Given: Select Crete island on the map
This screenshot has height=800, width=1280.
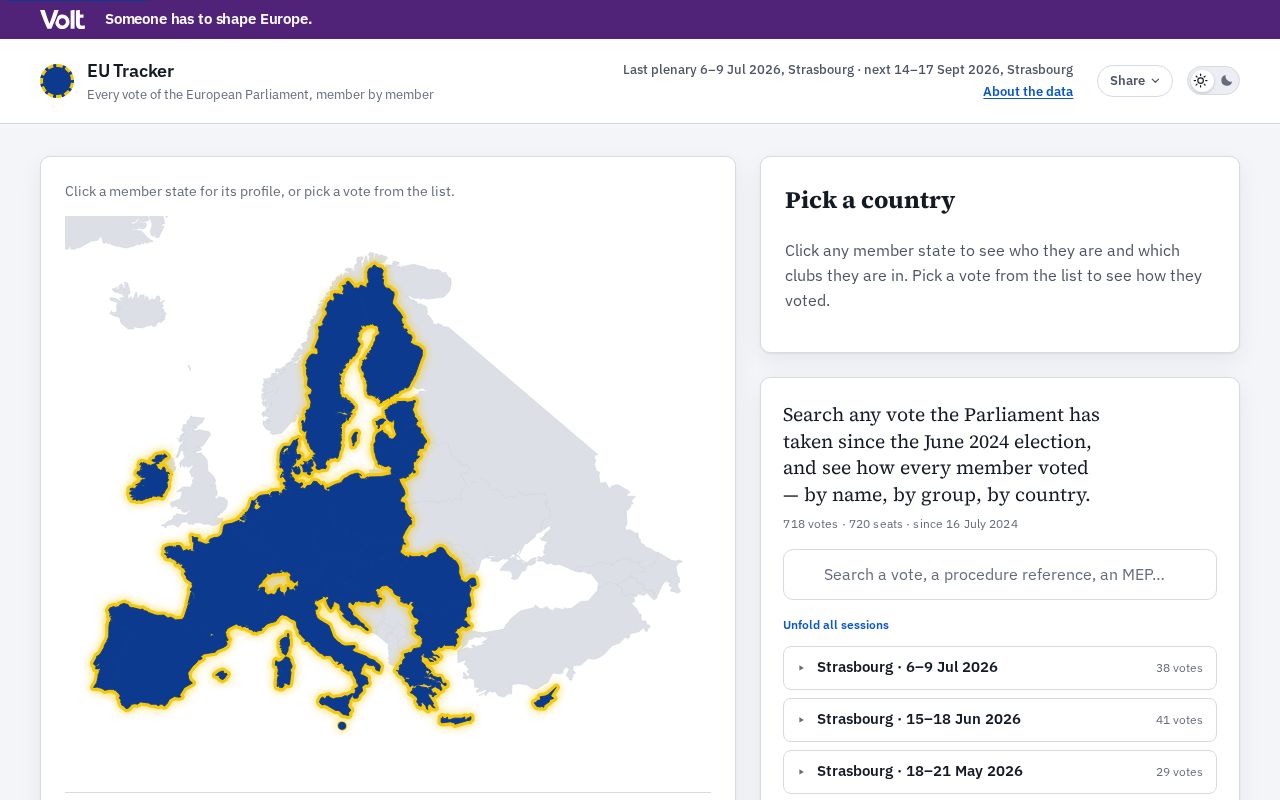Looking at the screenshot, I should [x=455, y=720].
